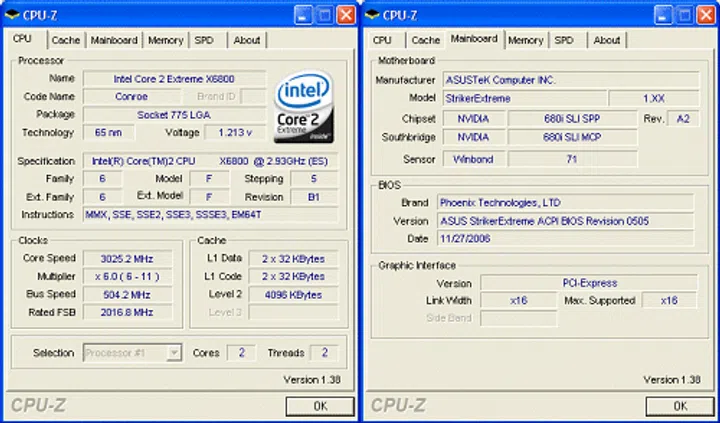Screen dimensions: 720x423
Task: Click the Package value Socket 775 LGA
Action: pos(174,115)
